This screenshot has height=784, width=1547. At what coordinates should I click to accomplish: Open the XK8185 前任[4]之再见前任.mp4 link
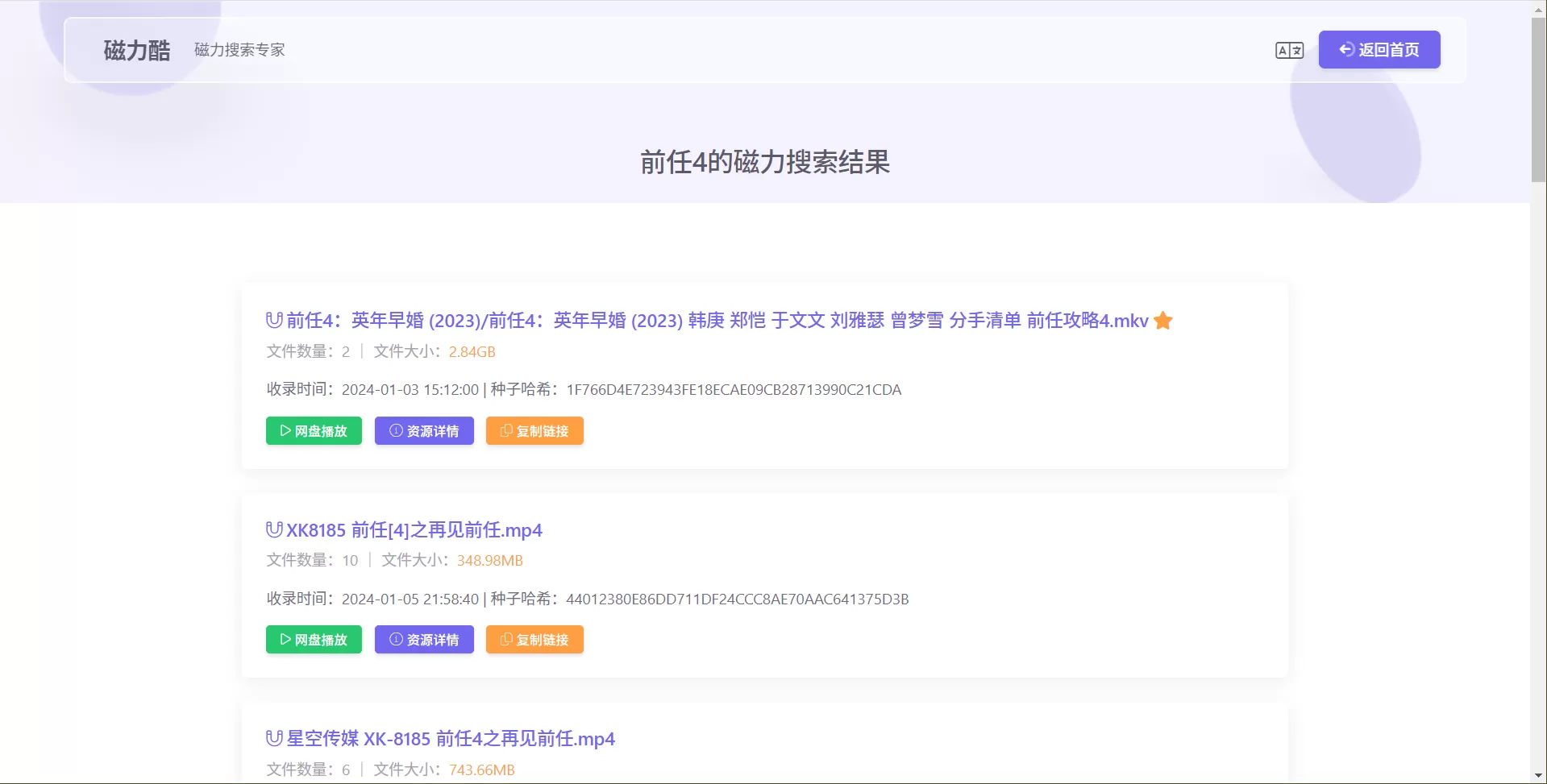414,529
